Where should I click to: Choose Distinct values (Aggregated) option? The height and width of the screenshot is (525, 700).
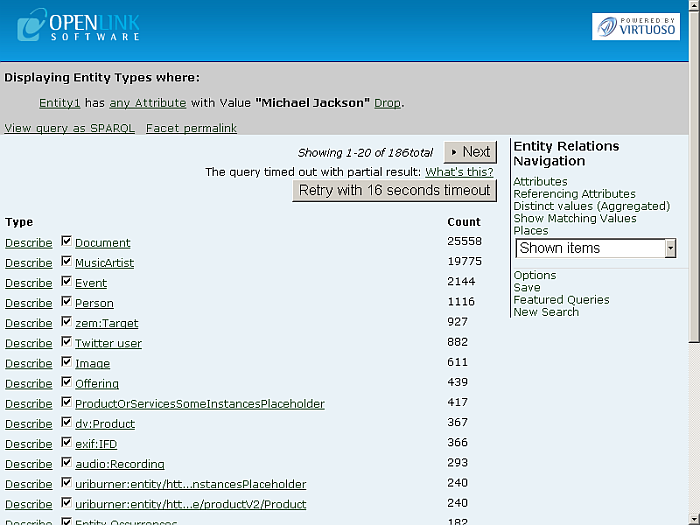click(x=591, y=206)
